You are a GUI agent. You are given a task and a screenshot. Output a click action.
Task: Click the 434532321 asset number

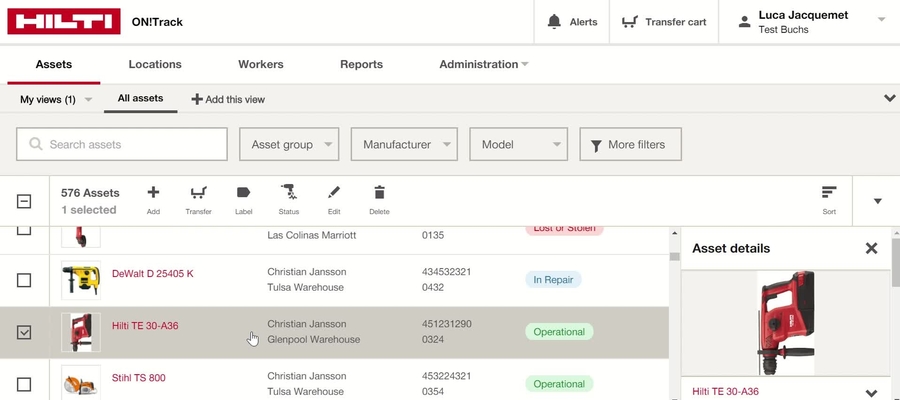pos(447,271)
